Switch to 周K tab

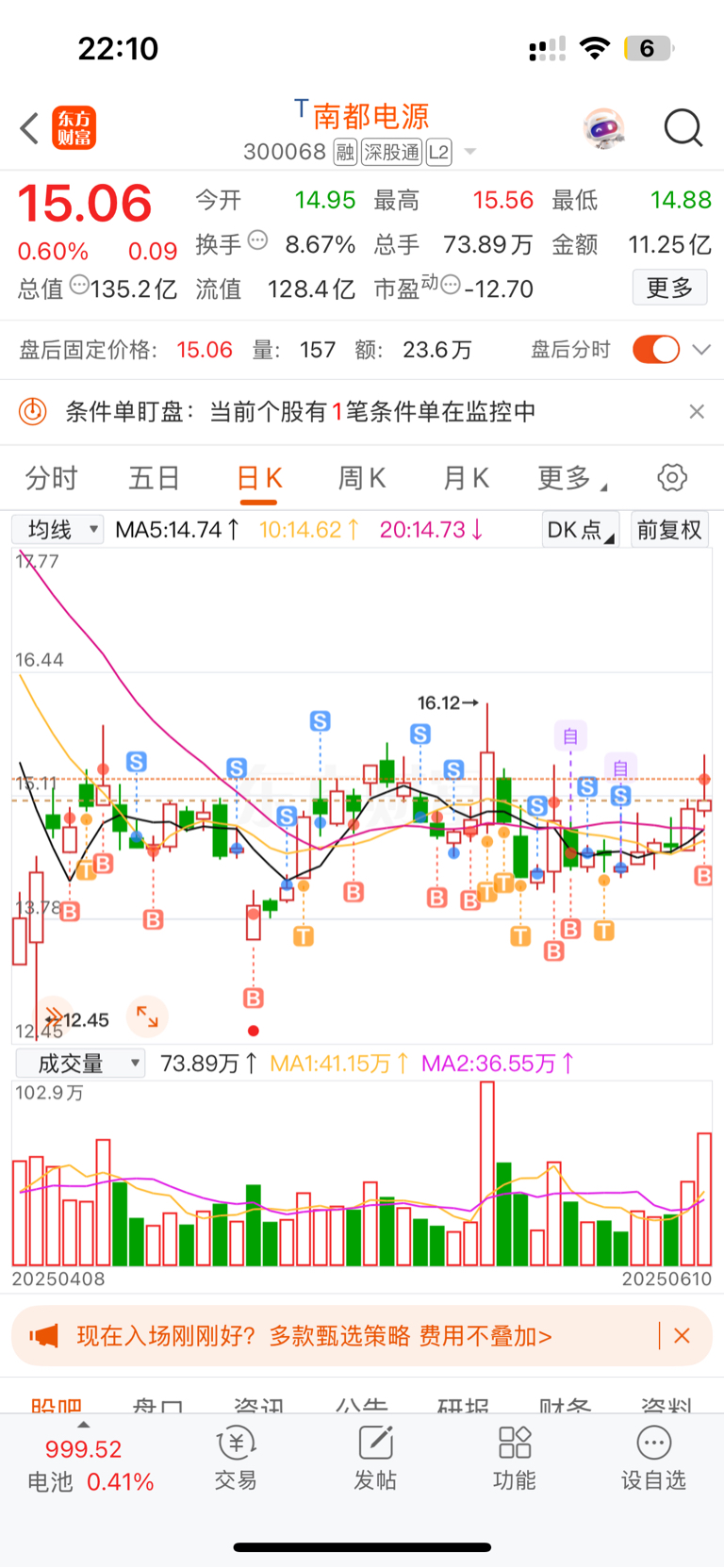point(362,478)
